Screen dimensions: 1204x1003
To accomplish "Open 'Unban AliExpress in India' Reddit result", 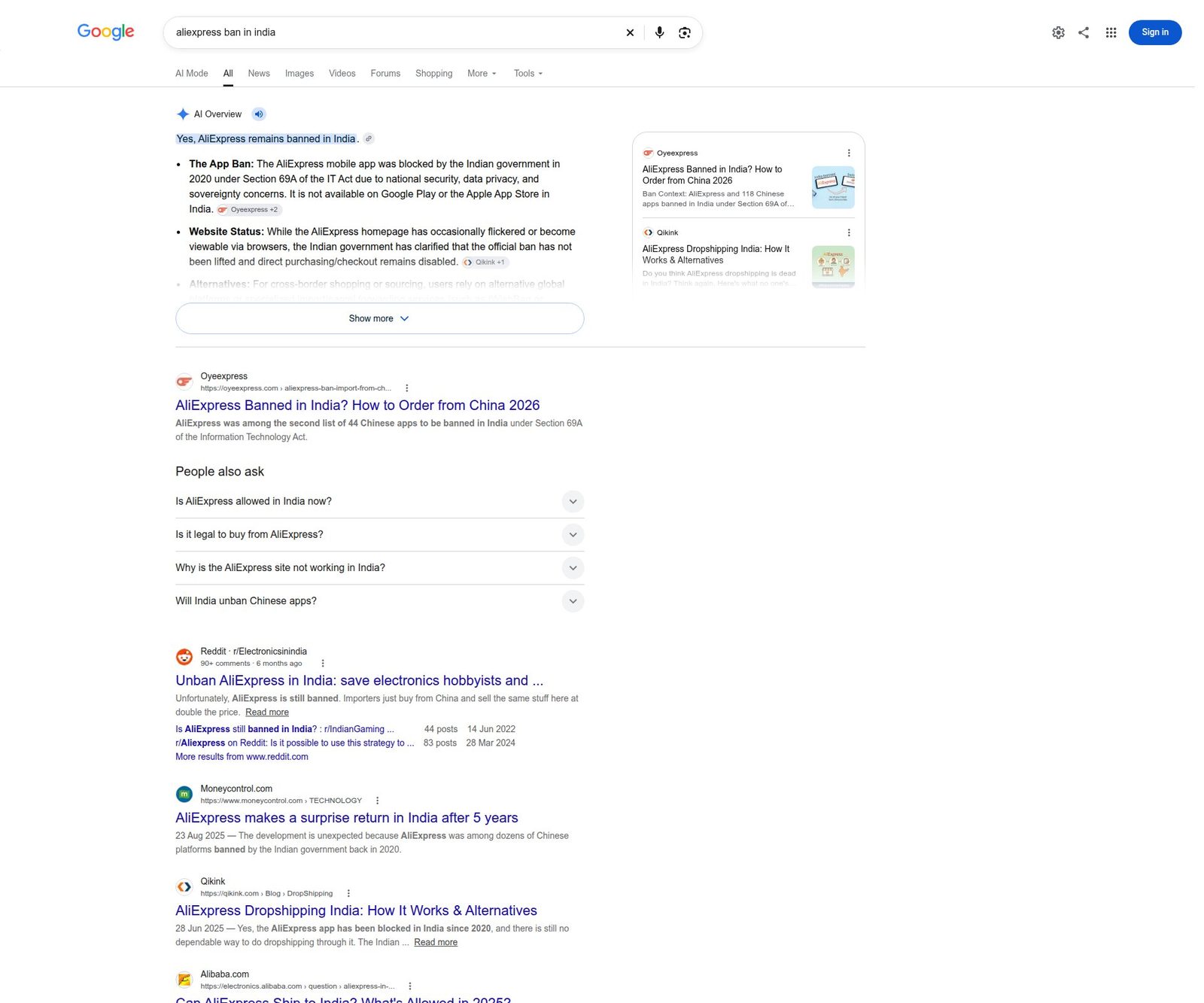I will coord(359,680).
